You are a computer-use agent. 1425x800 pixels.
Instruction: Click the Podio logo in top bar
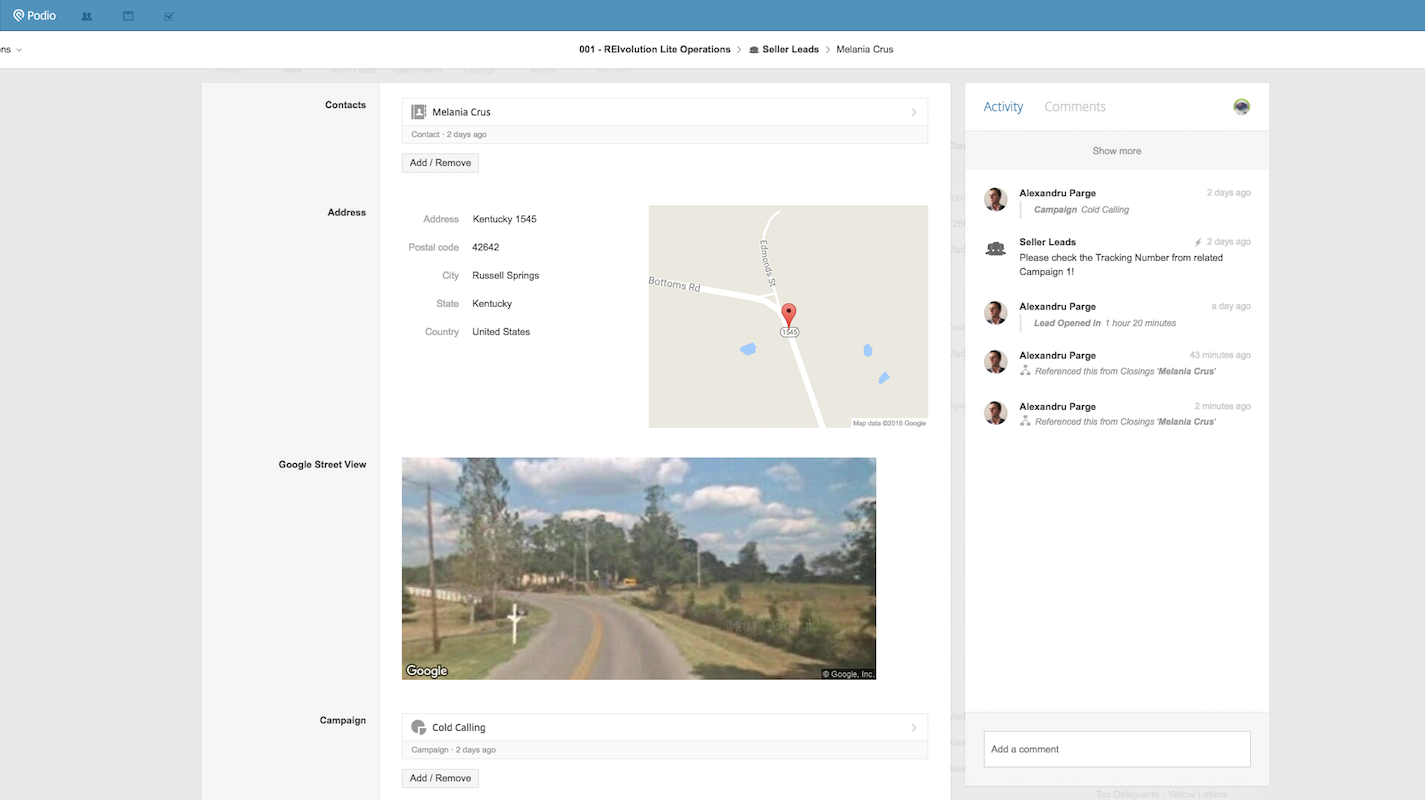click(35, 15)
